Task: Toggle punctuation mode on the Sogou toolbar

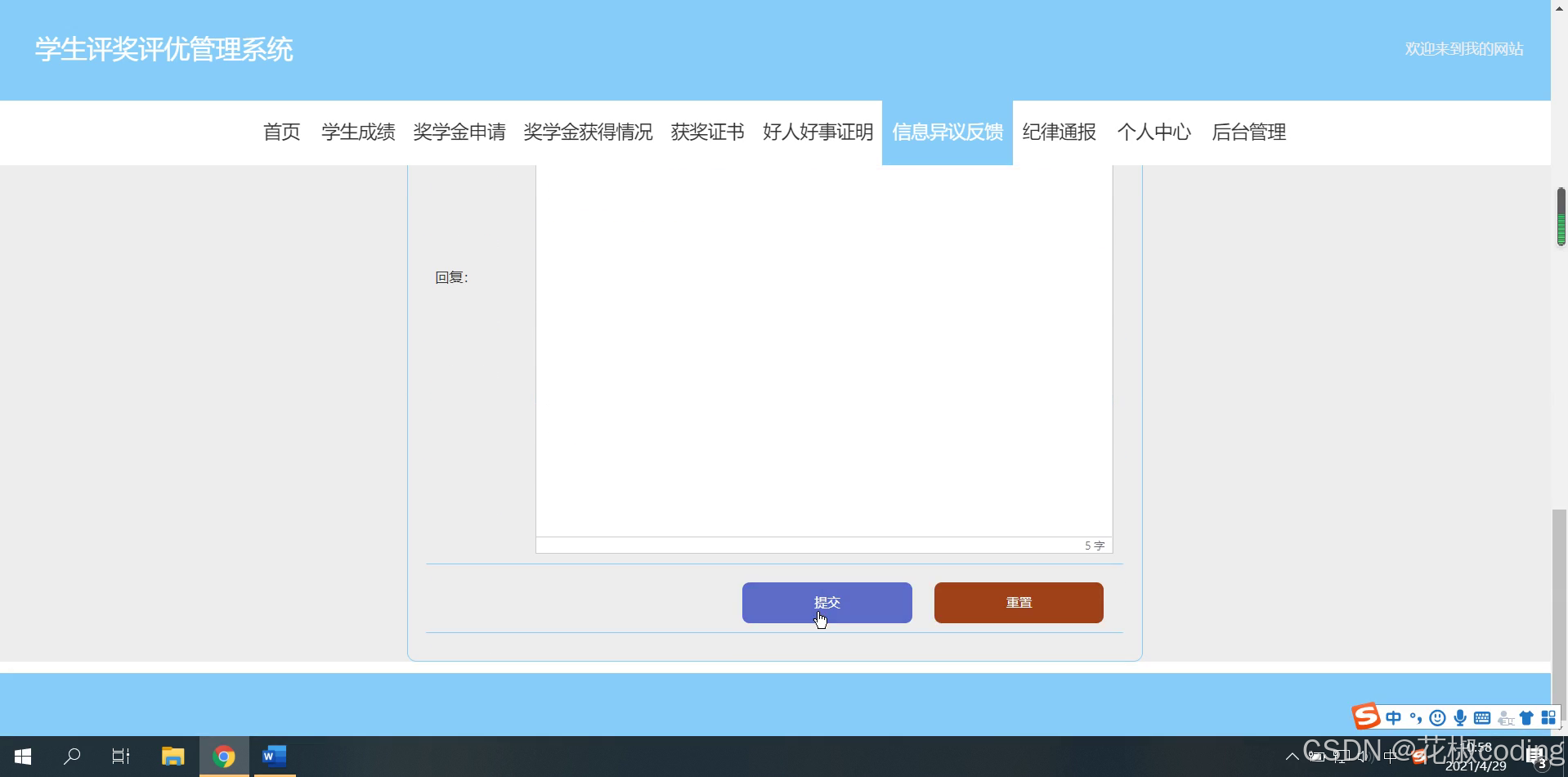Action: [1416, 716]
